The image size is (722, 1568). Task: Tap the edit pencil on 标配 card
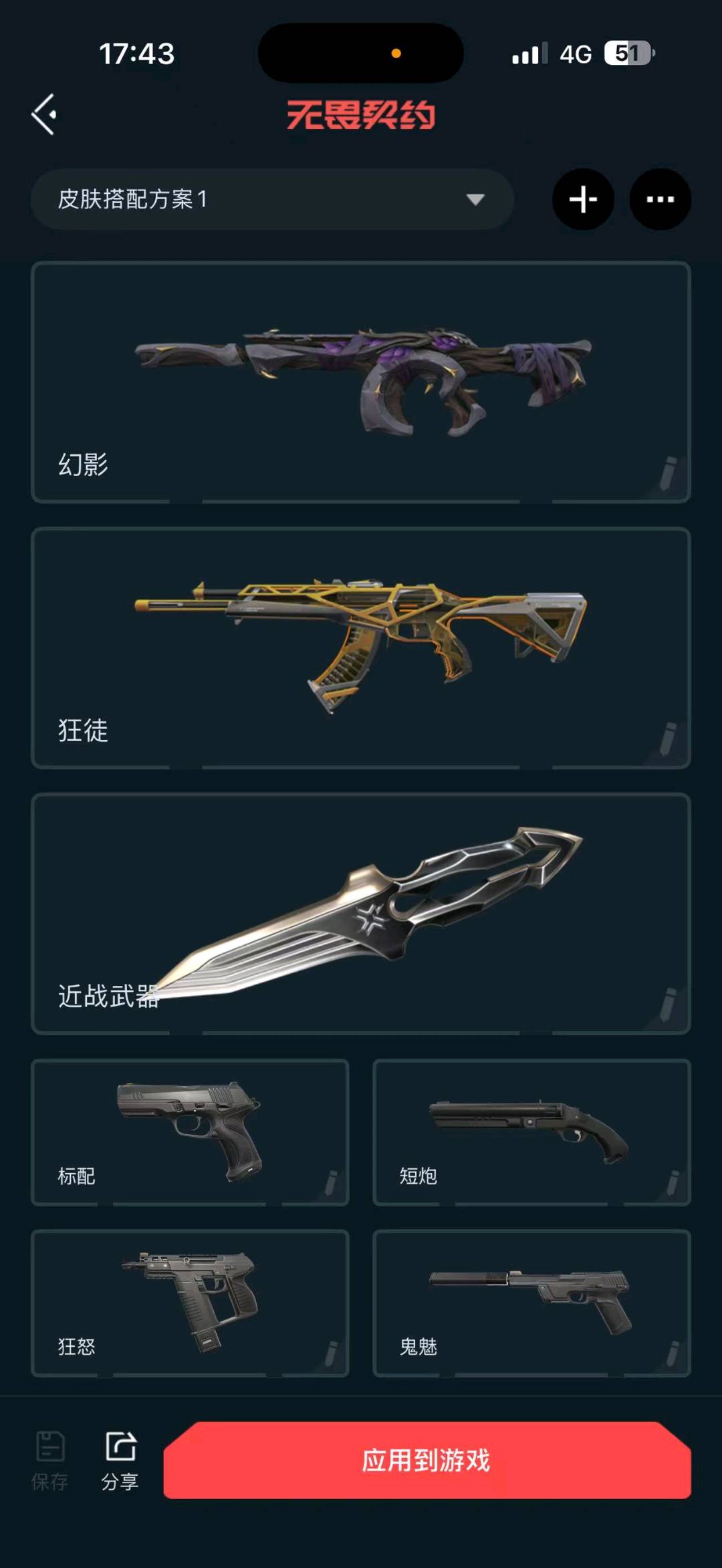pos(331,1183)
